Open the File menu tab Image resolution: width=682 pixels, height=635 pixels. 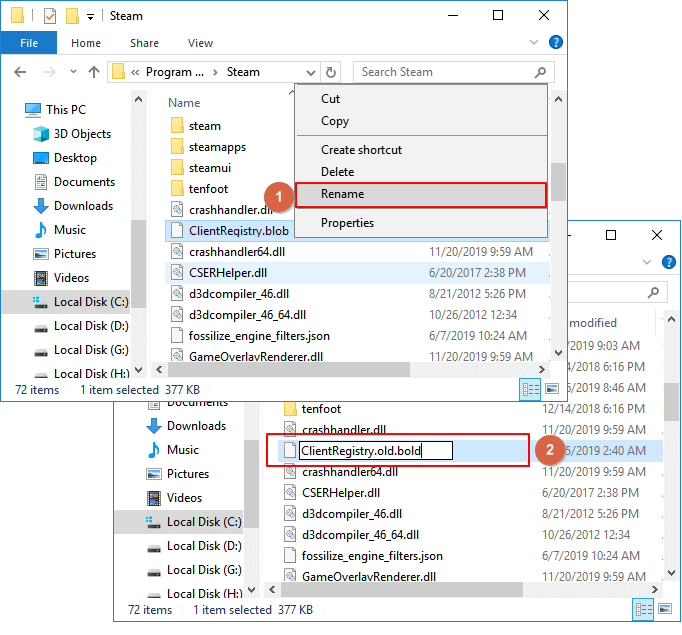tap(29, 43)
